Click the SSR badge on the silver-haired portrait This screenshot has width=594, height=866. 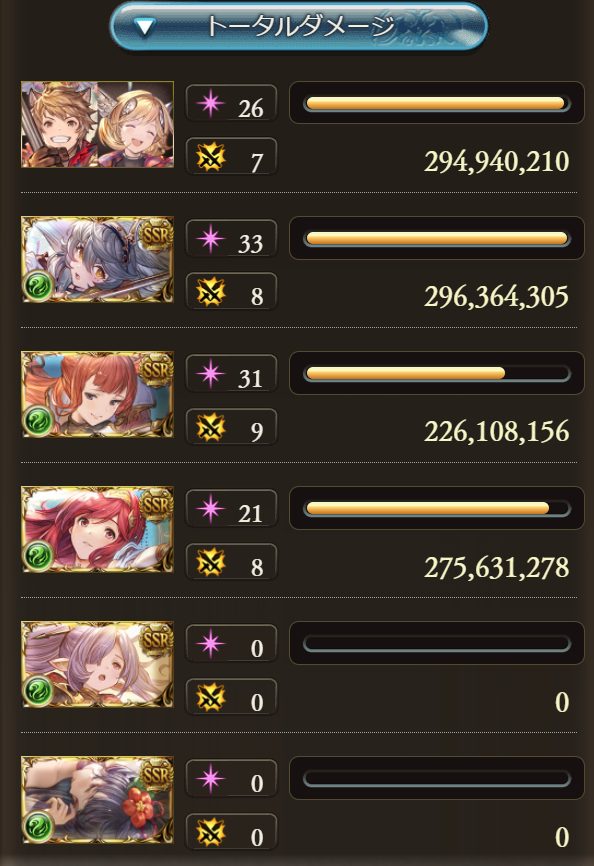tap(156, 234)
